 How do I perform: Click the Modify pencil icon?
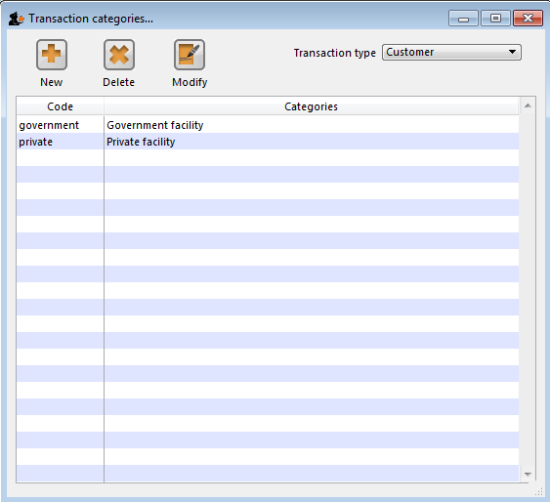(189, 54)
